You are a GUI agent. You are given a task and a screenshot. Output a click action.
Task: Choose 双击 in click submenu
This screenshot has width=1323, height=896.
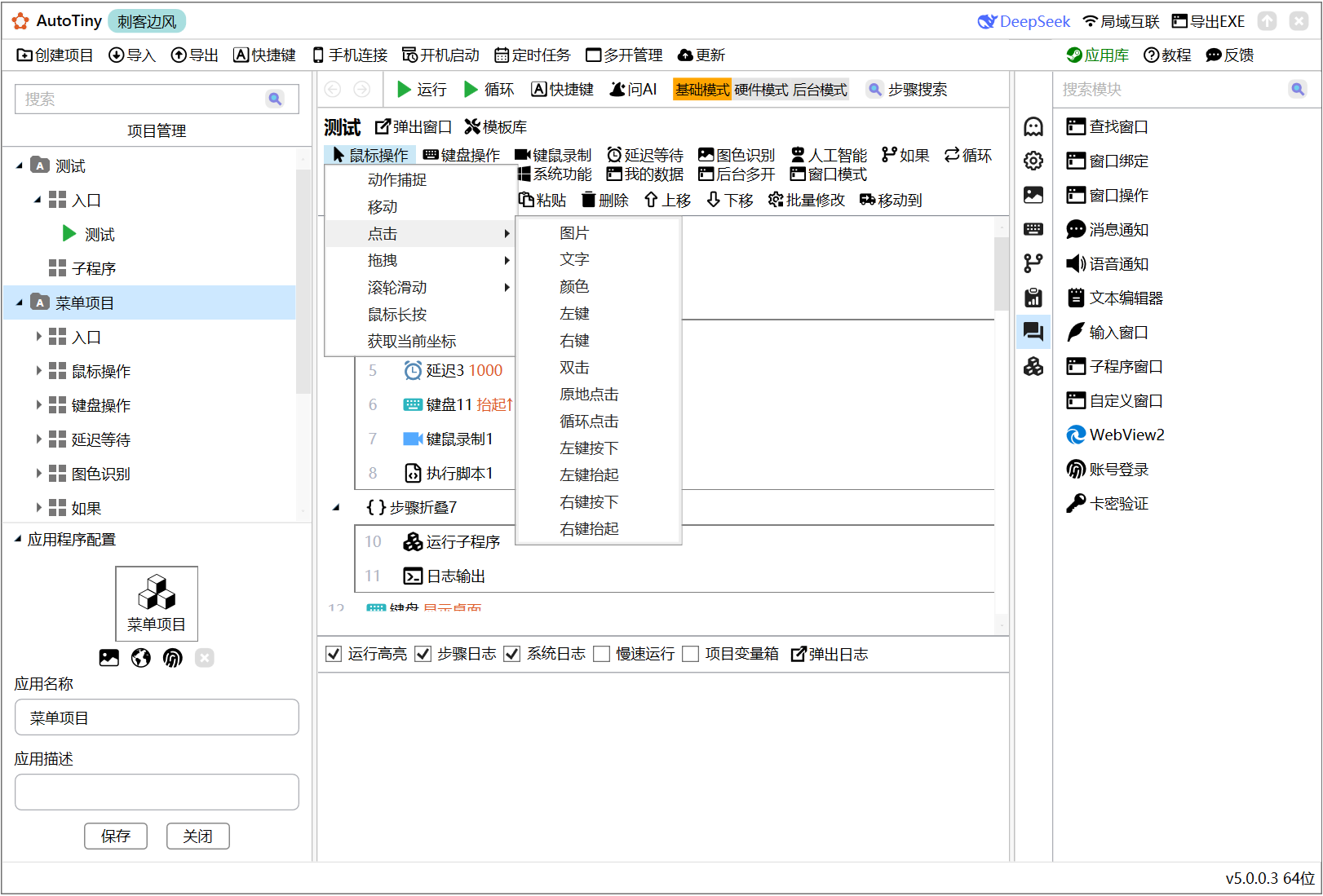[x=599, y=368]
